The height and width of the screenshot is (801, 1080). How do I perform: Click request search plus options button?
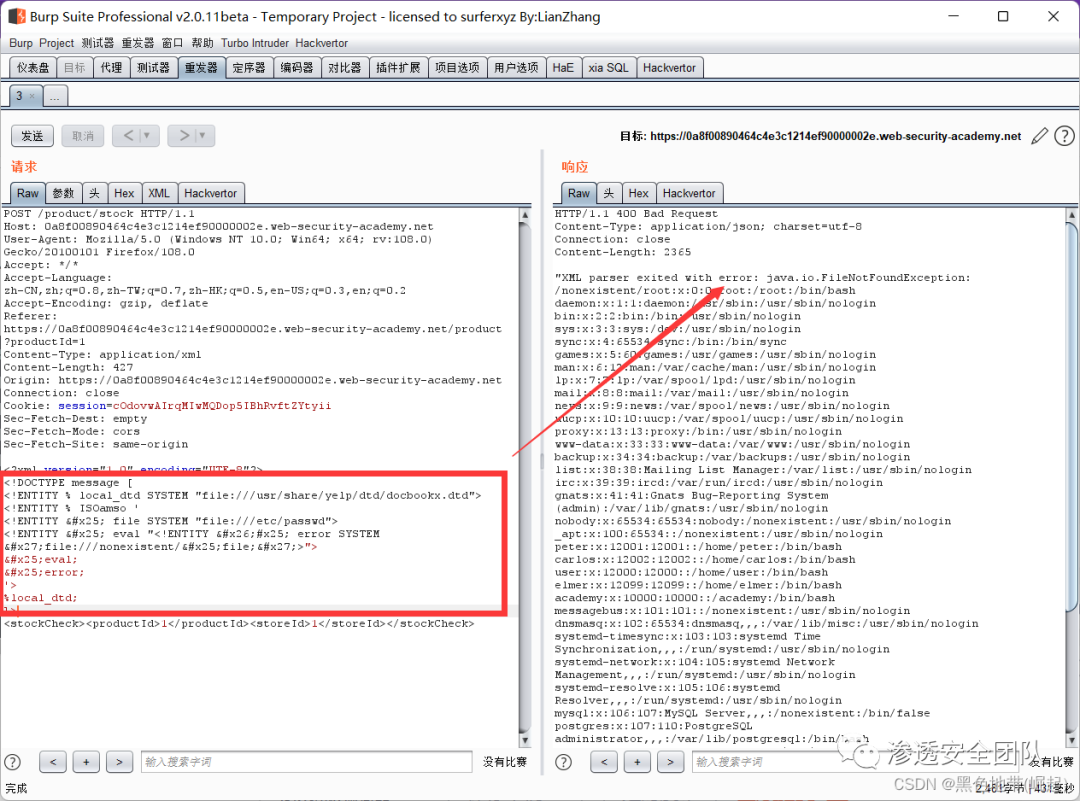point(86,762)
